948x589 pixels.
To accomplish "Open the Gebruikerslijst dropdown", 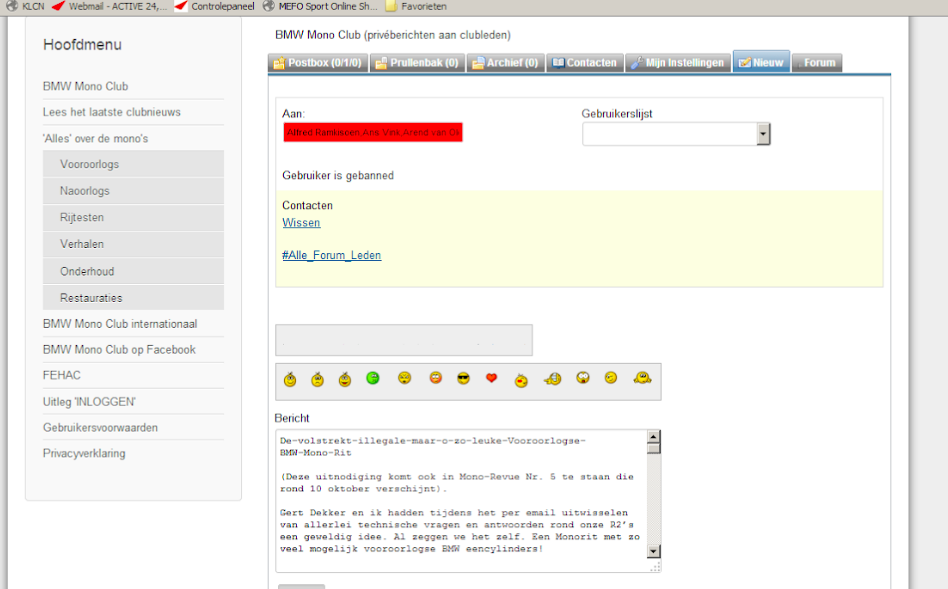I will click(676, 134).
